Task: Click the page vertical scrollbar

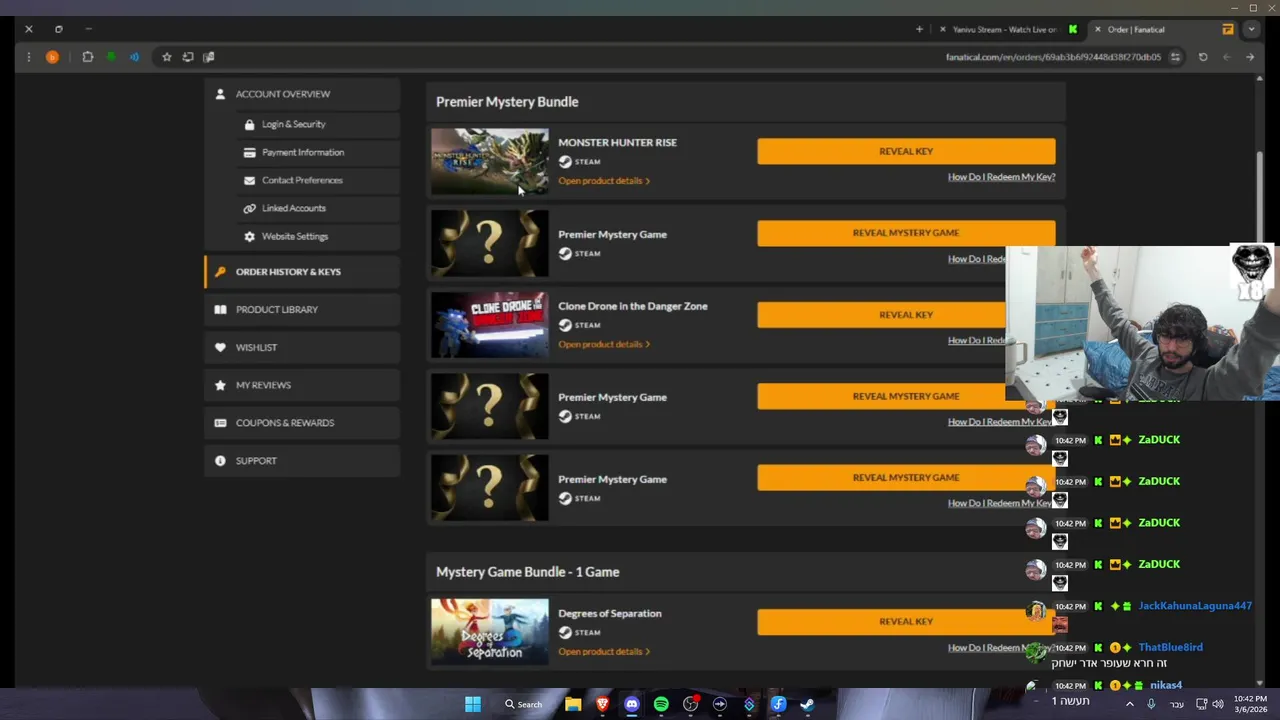Action: [1259, 195]
